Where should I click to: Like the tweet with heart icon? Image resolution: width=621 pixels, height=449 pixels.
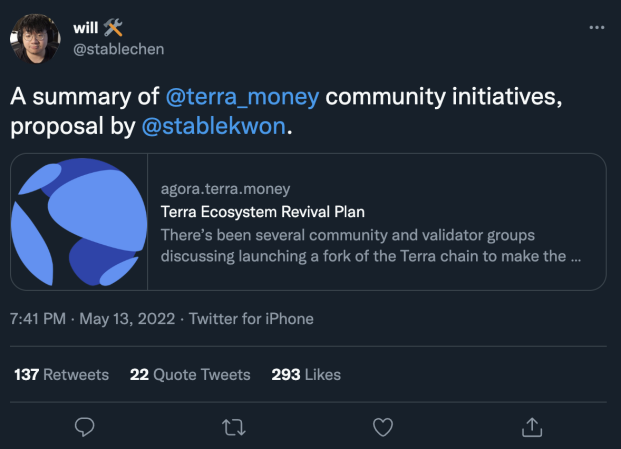(x=383, y=427)
